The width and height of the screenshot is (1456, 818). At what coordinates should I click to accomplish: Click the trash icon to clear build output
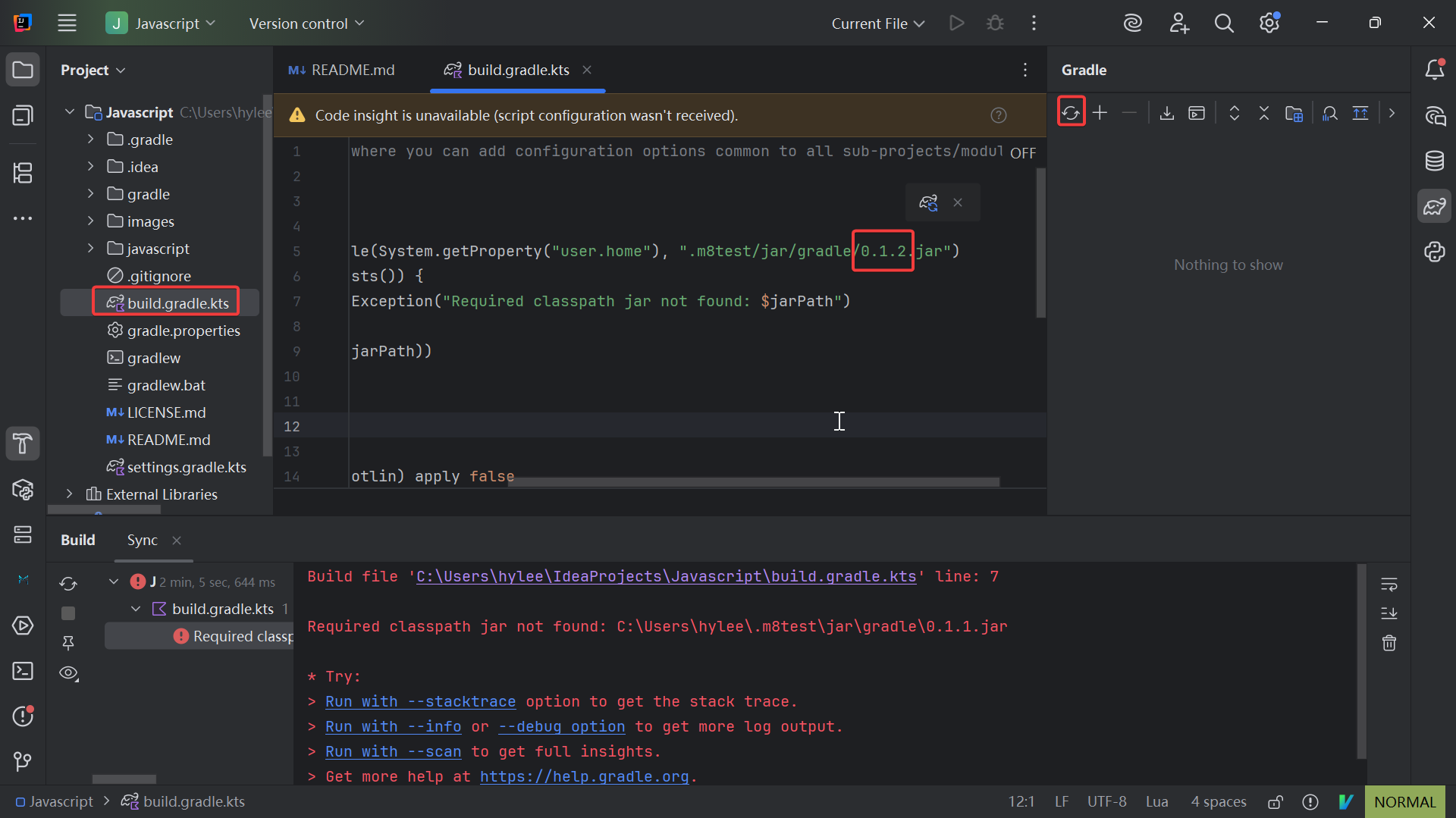pos(1389,643)
